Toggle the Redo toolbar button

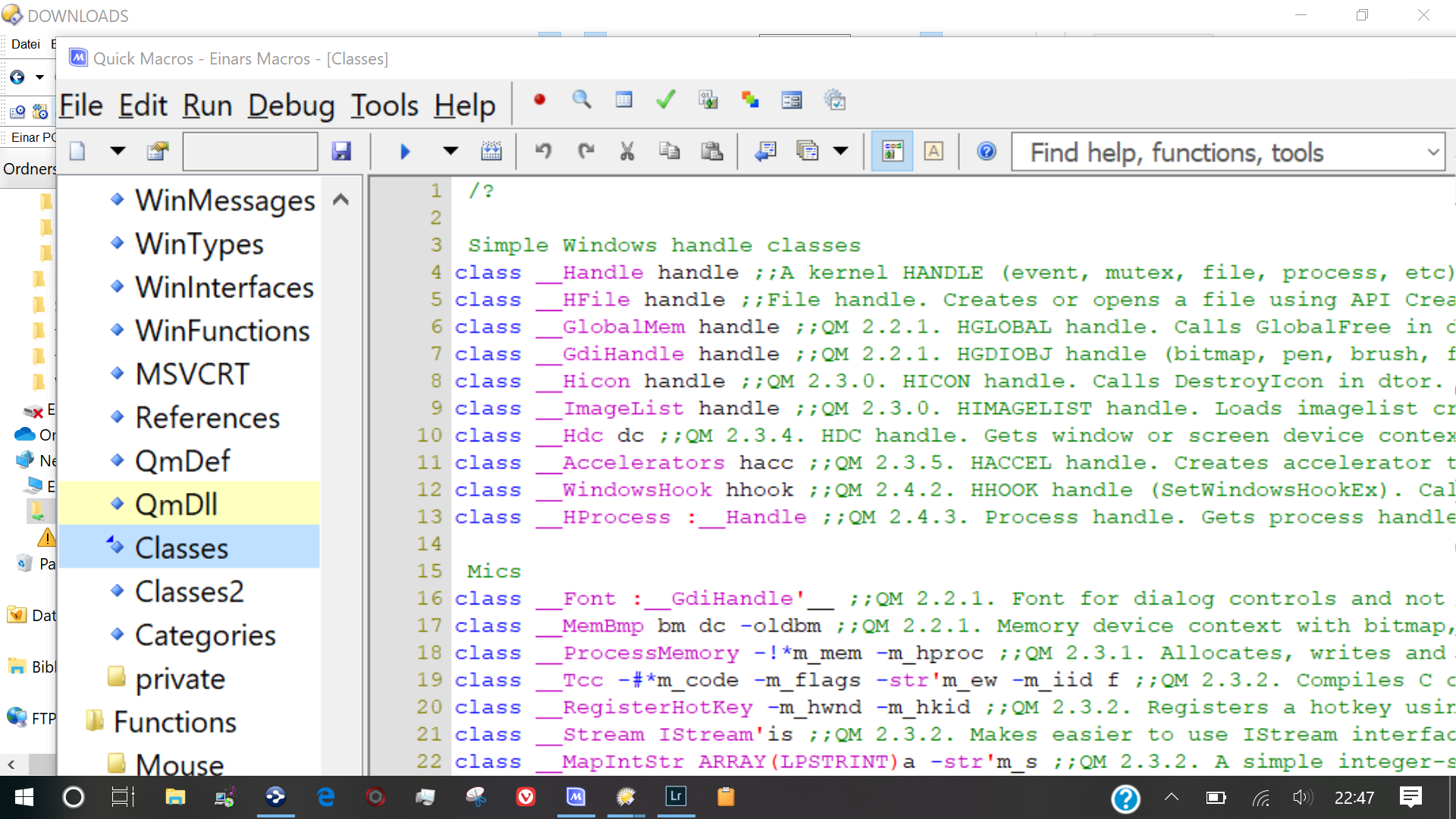point(585,151)
